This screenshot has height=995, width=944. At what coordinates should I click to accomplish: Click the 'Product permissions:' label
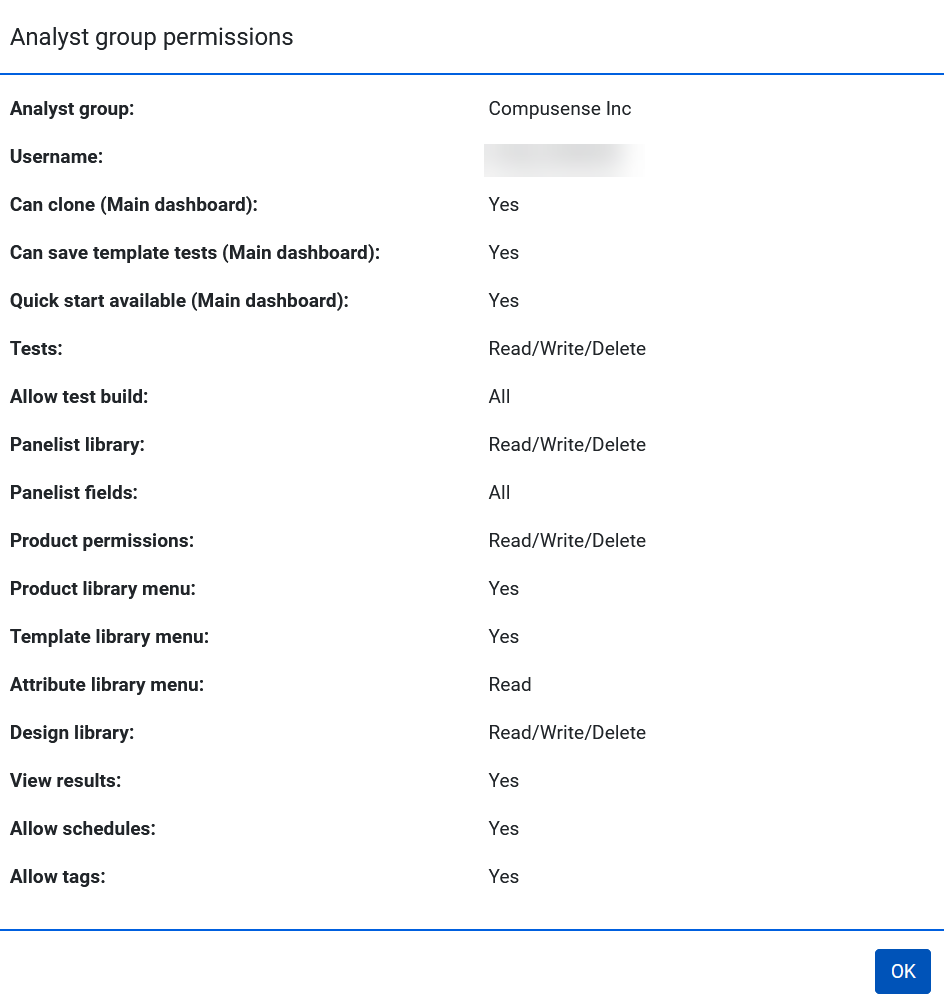point(102,541)
